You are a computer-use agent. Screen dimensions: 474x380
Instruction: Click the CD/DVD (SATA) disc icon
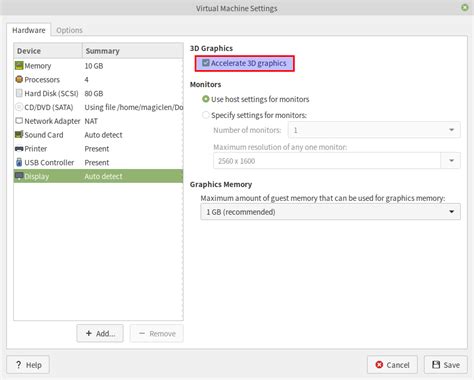(x=19, y=107)
